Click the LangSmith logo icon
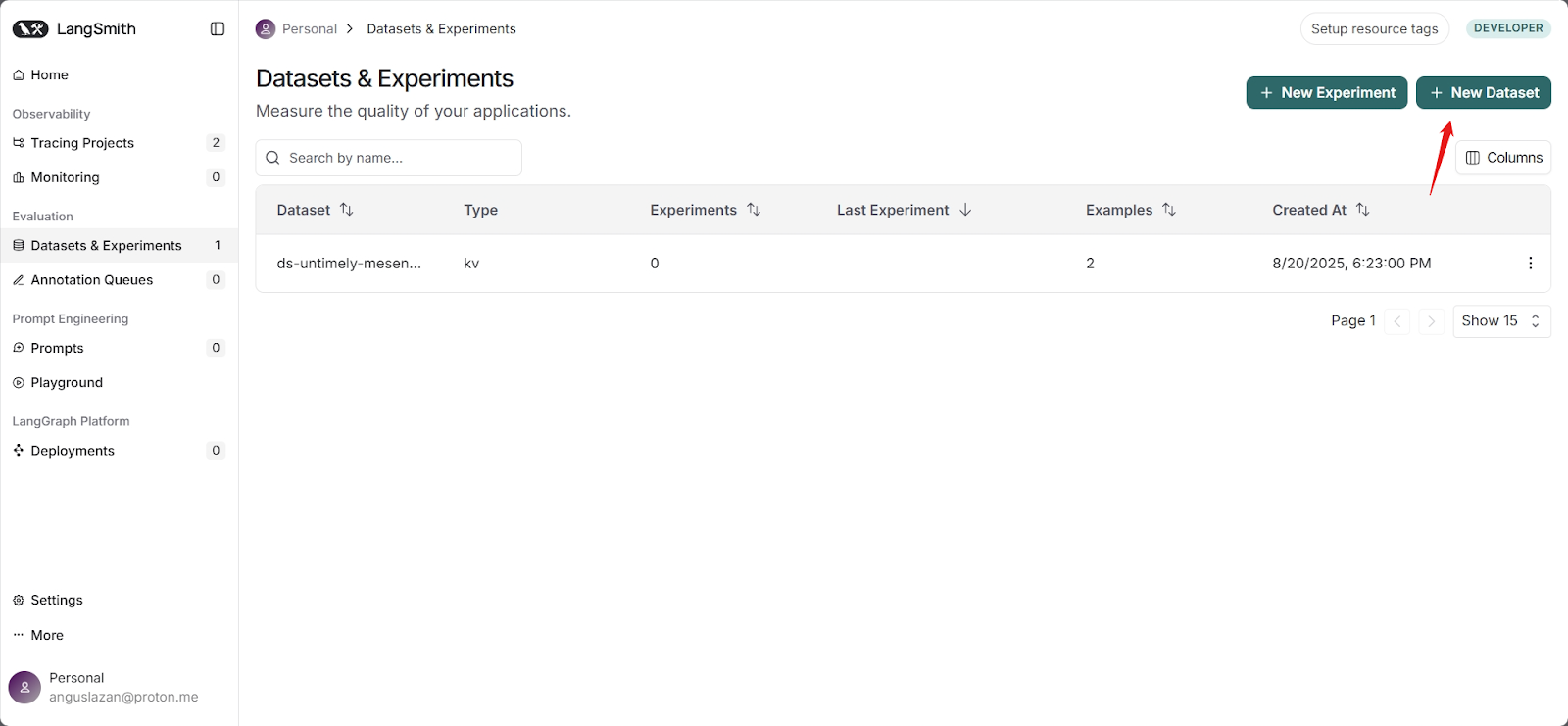 [x=30, y=29]
